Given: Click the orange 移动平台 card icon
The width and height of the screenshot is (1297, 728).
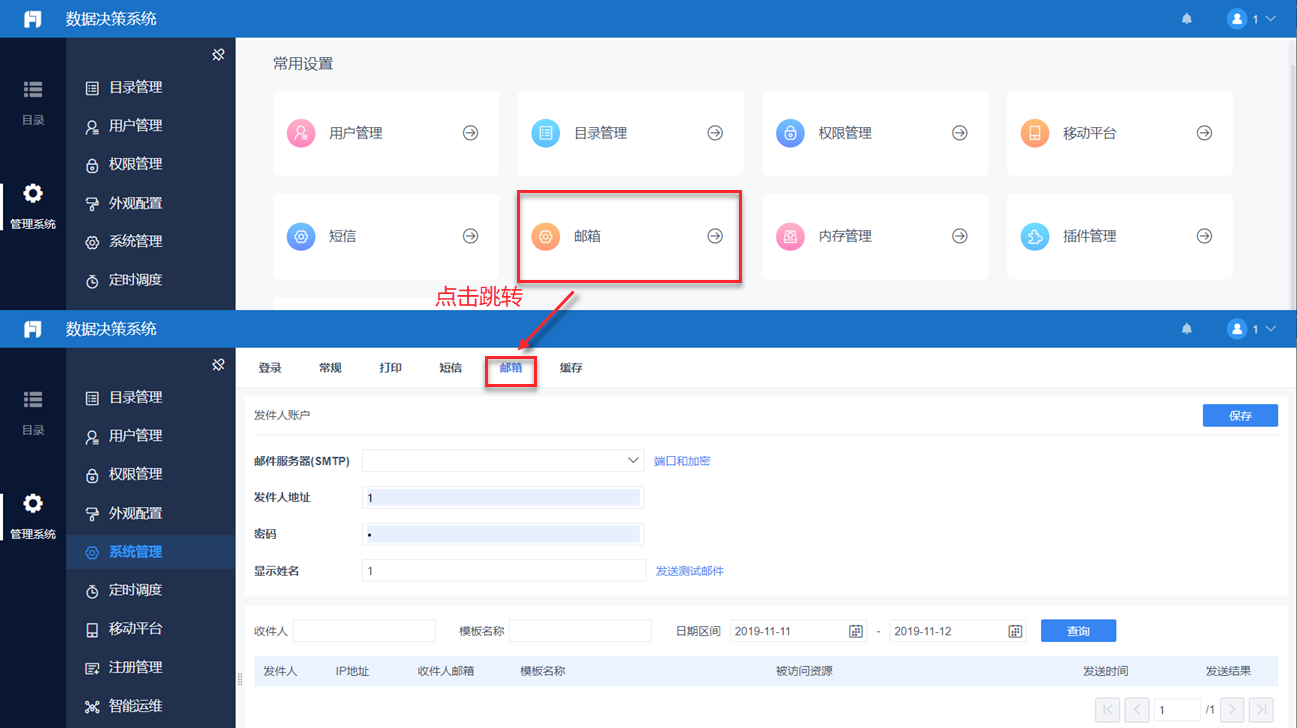Looking at the screenshot, I should [1034, 133].
